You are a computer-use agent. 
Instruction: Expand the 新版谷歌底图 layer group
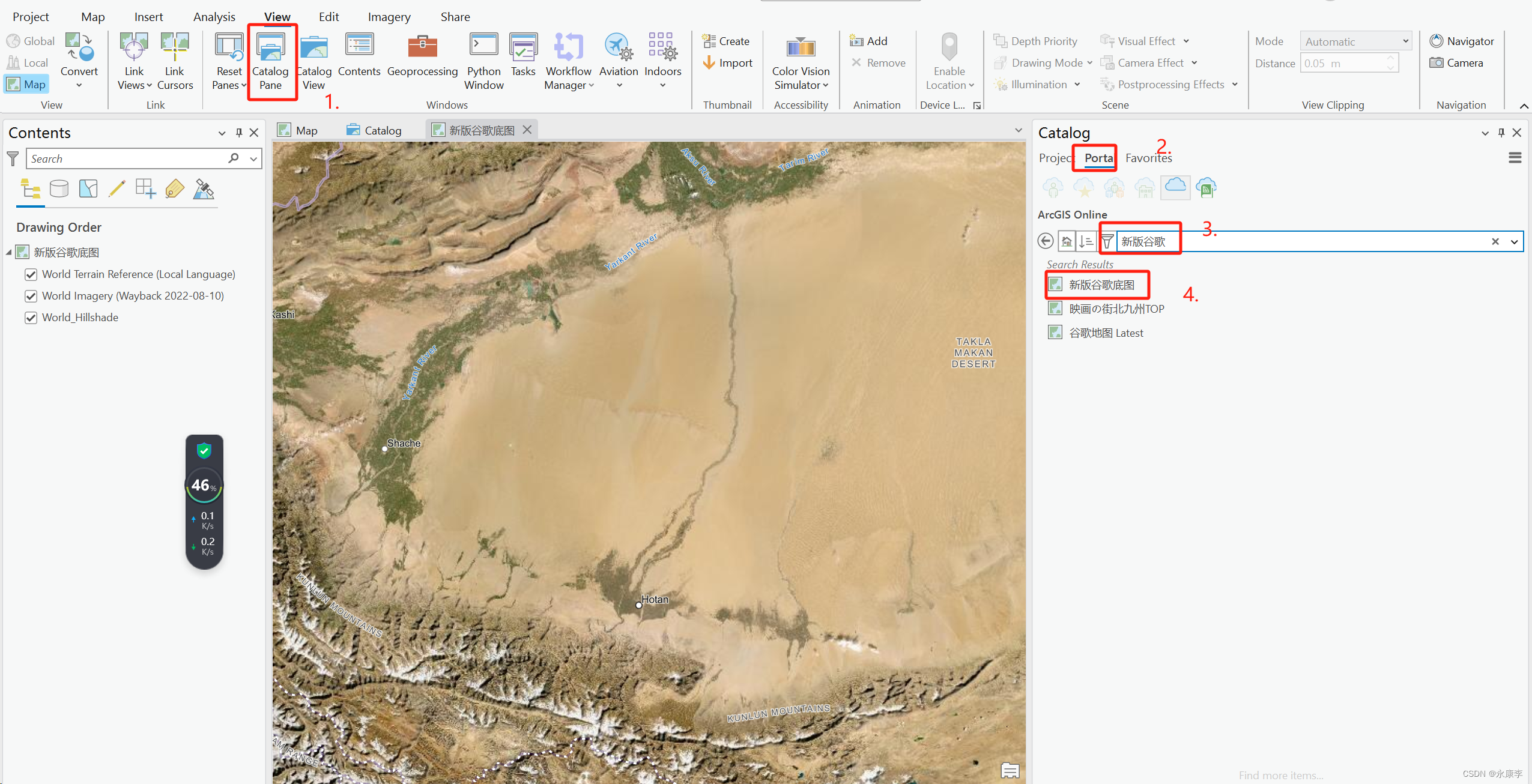point(9,252)
